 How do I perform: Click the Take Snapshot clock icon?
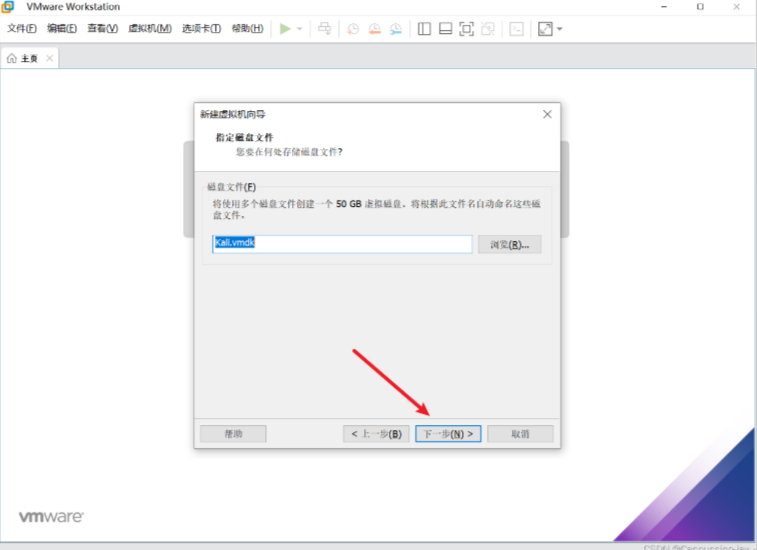(353, 29)
